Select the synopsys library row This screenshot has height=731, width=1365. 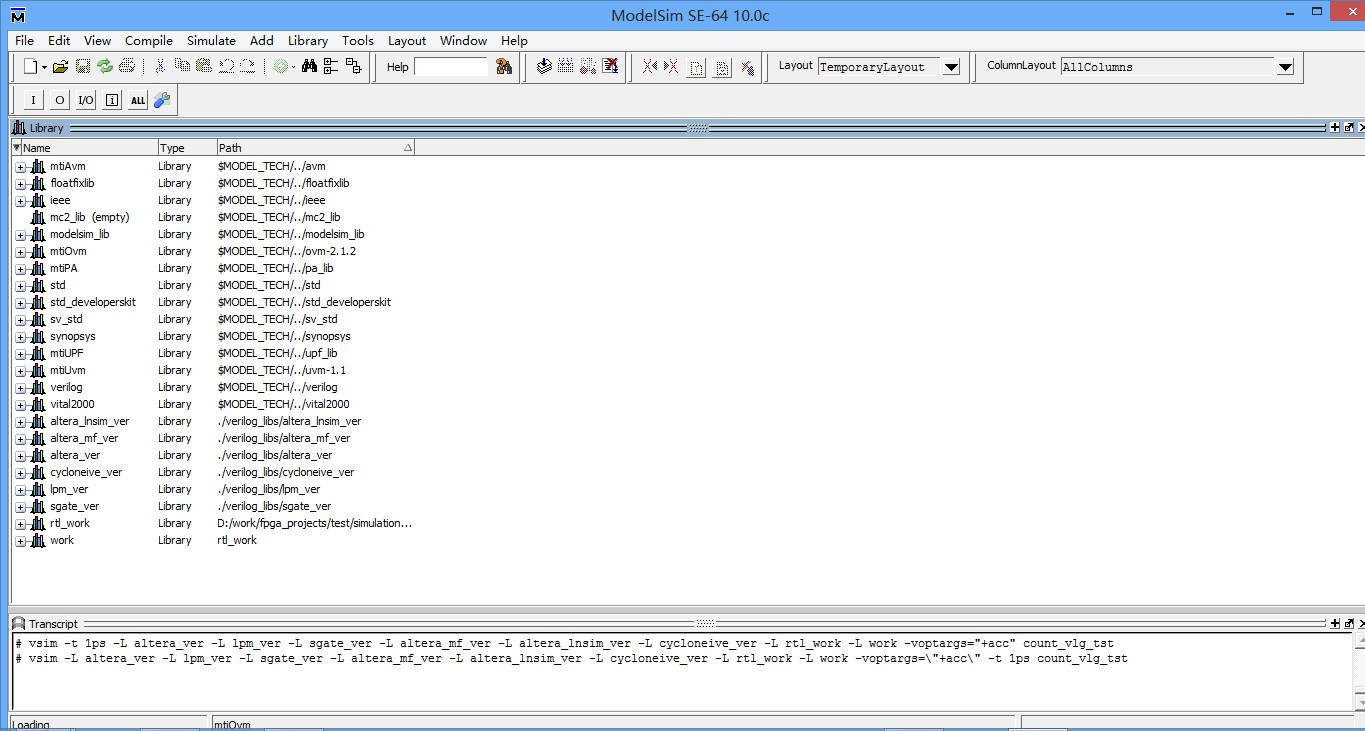coord(213,336)
